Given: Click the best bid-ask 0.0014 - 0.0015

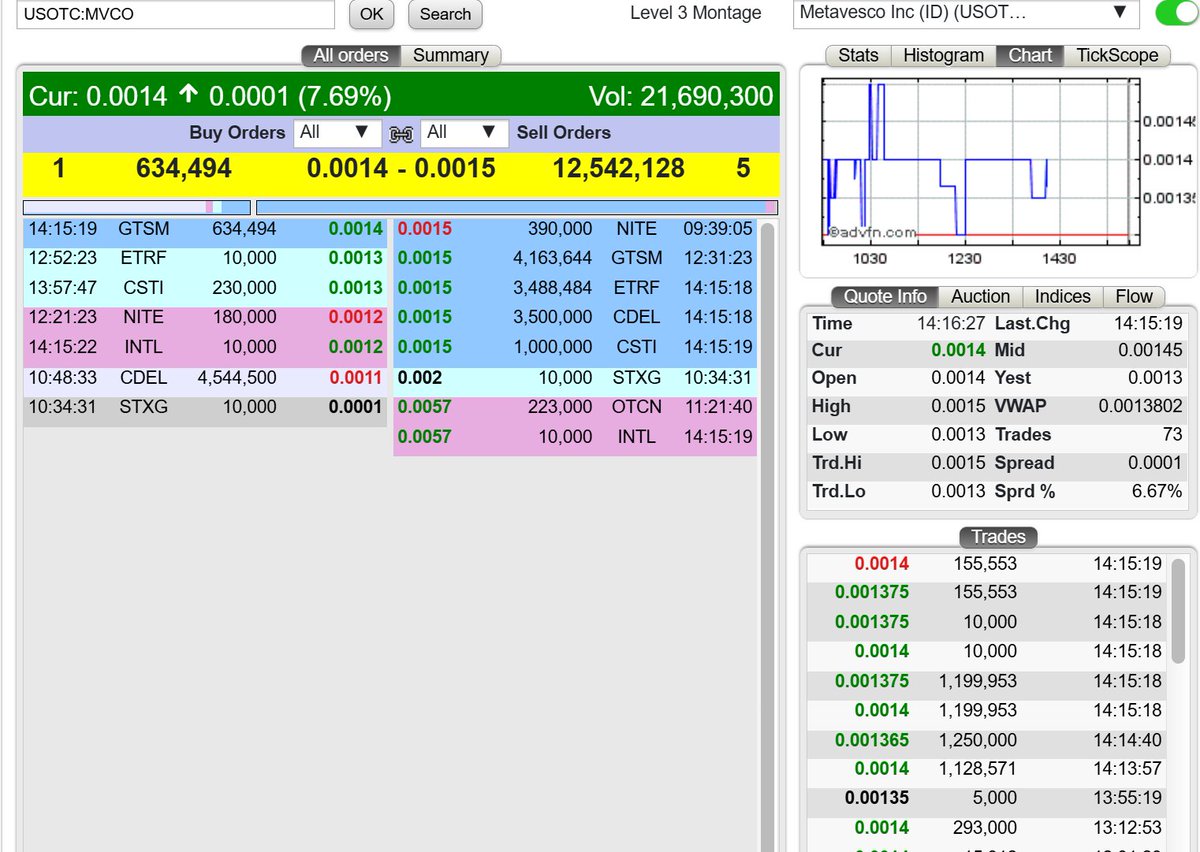Looking at the screenshot, I should 401,169.
